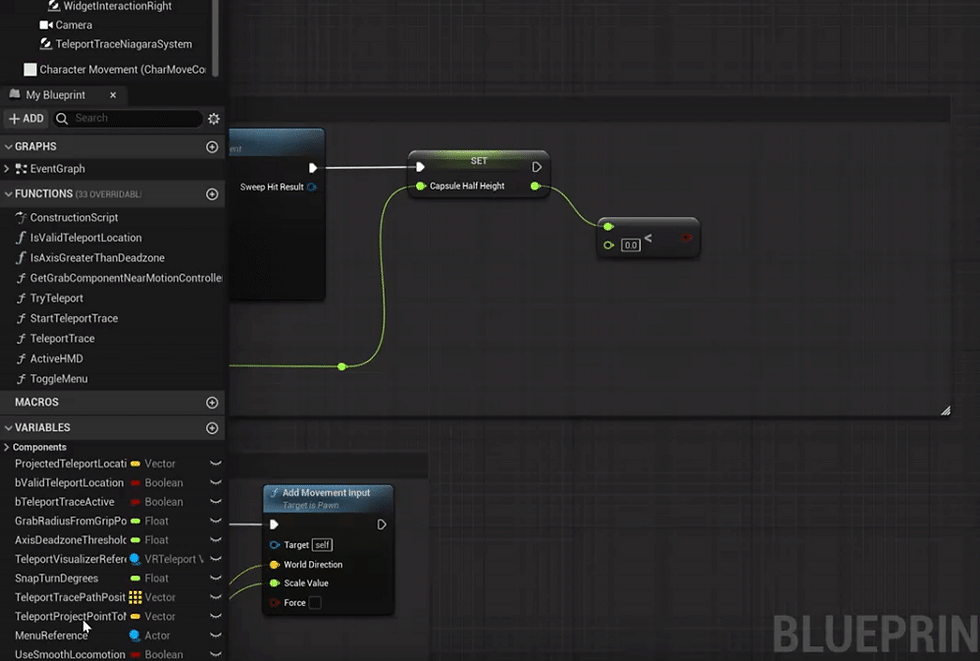
Task: Click bValidTeleportLocation Boolean type pill
Action: (x=135, y=483)
